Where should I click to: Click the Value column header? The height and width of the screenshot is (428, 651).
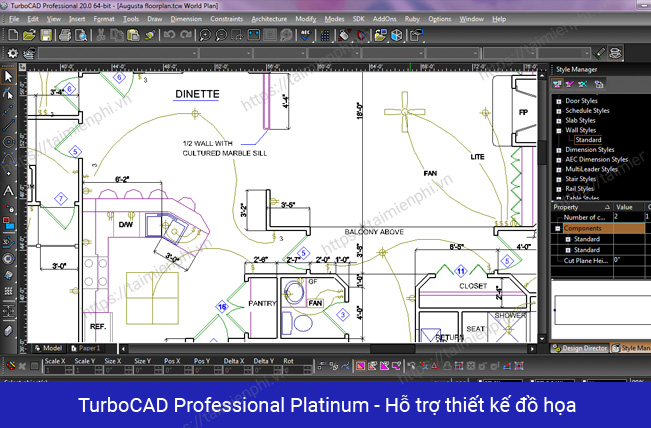pyautogui.click(x=629, y=207)
